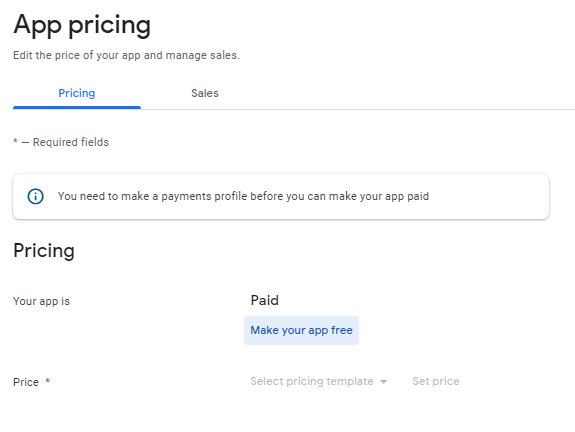
Task: Click the 'Edit the price of your app' subtitle
Action: pos(126,55)
